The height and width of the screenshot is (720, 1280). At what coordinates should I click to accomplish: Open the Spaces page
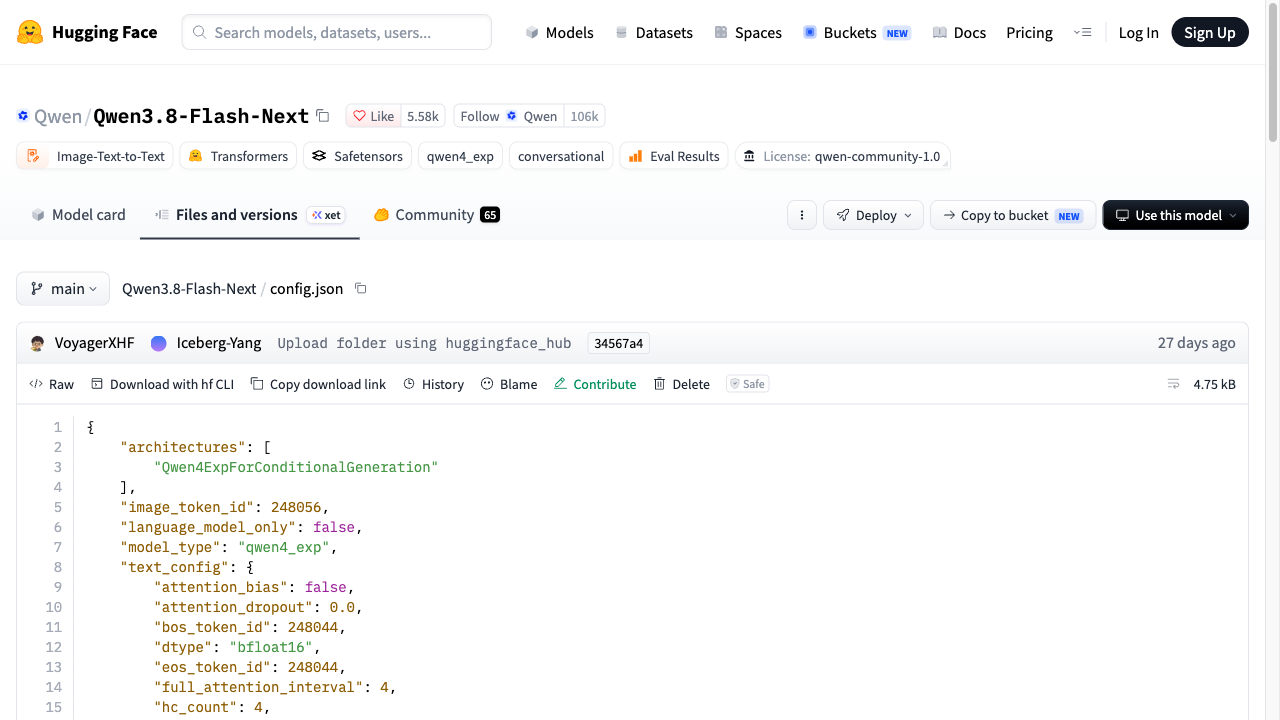tap(748, 32)
